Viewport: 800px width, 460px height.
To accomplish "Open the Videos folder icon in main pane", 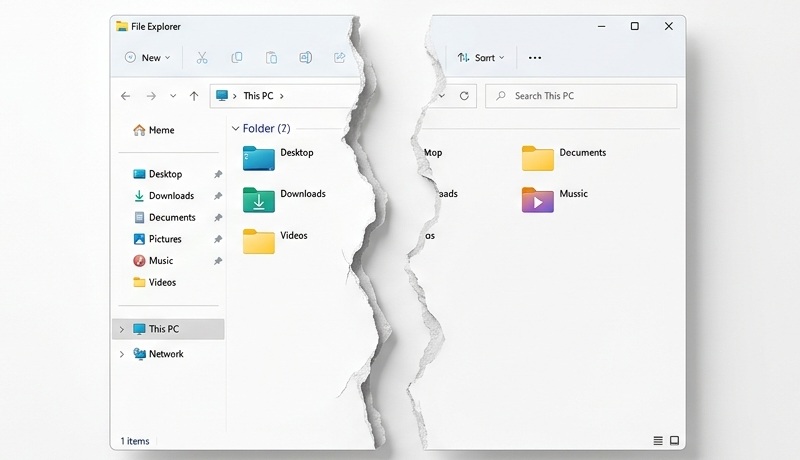I will (259, 241).
